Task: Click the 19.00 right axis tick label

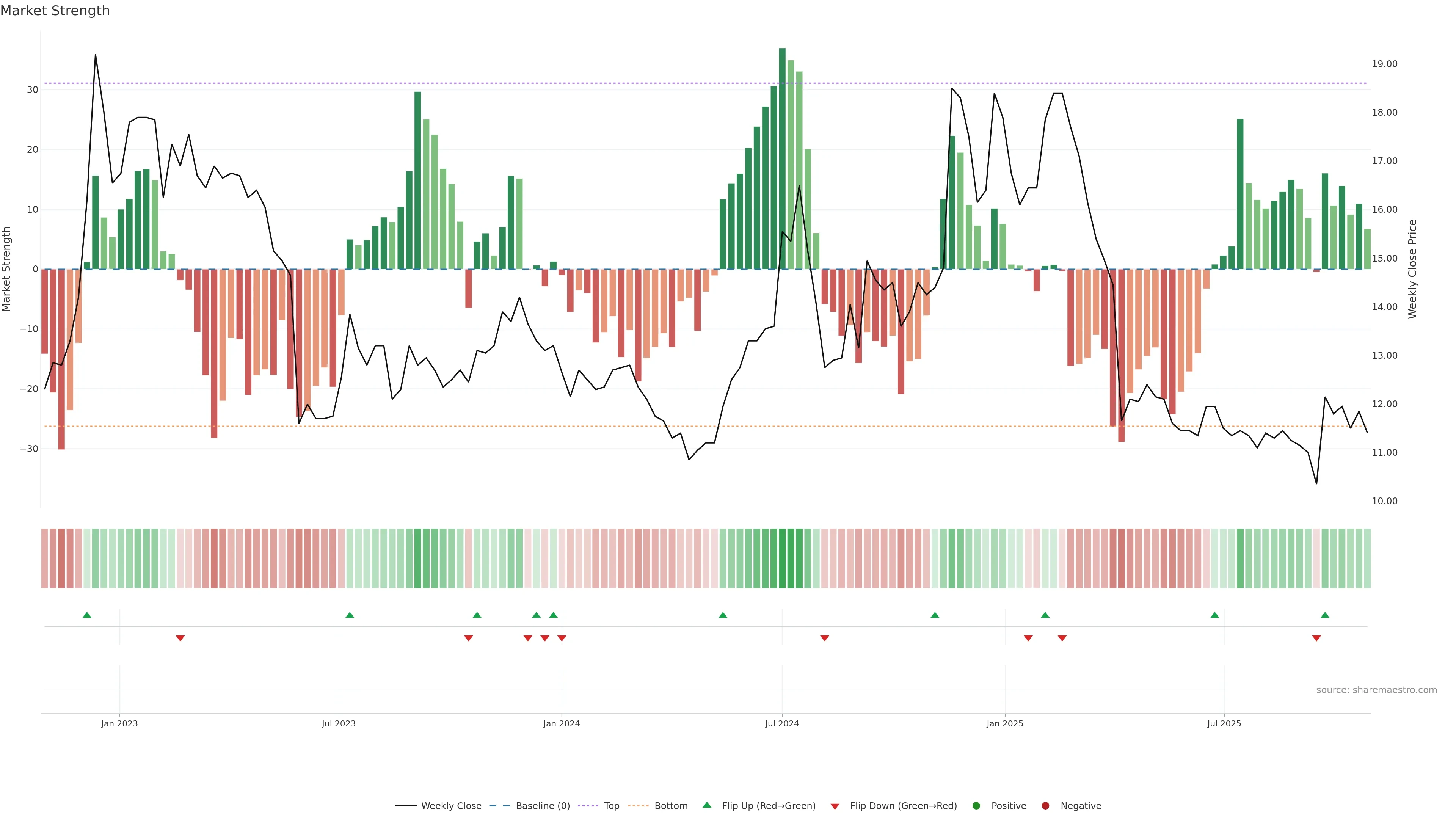Action: coord(1384,64)
